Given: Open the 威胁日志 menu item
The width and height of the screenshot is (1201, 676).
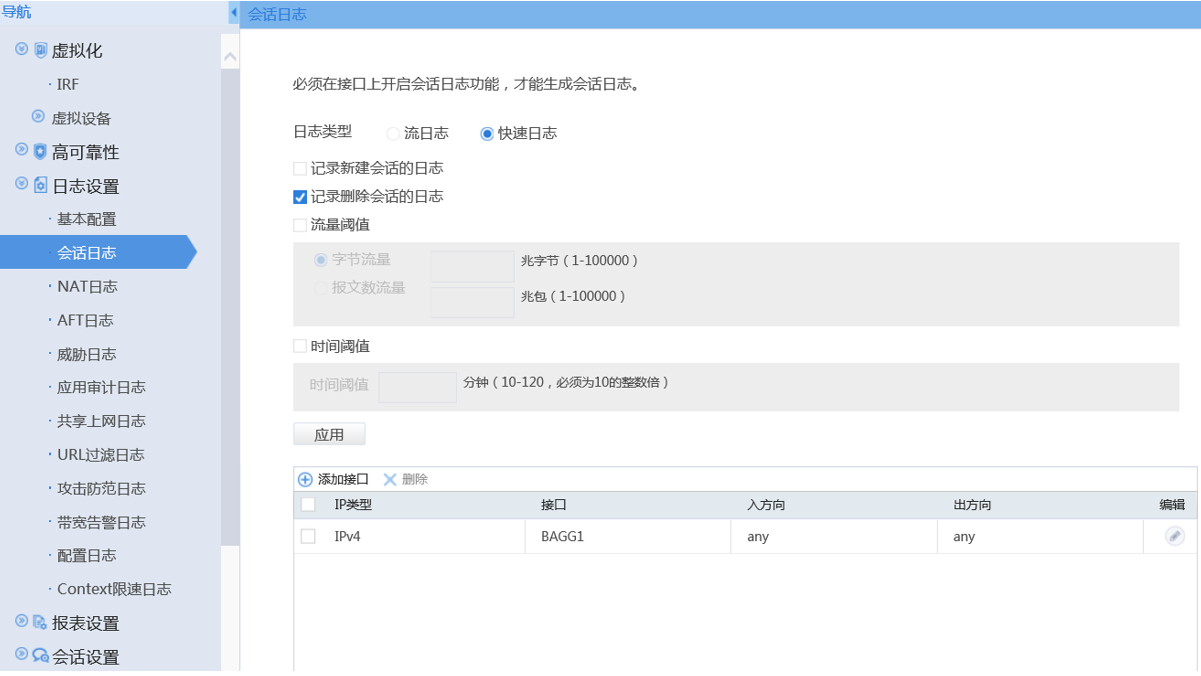Looking at the screenshot, I should (87, 354).
